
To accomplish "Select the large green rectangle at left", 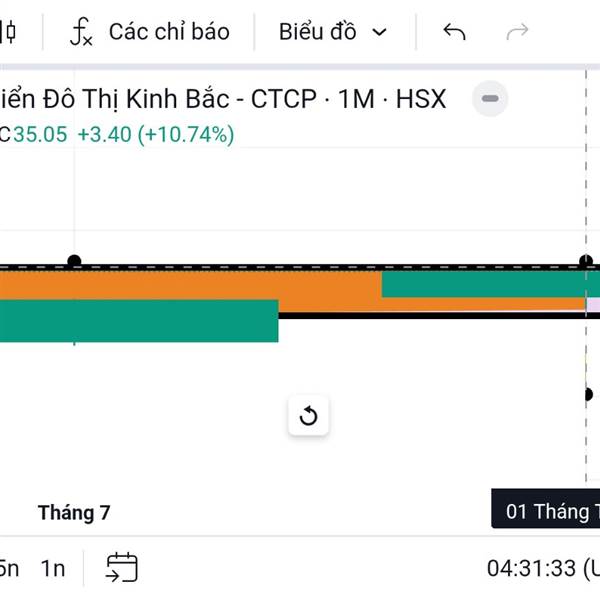I will click(x=139, y=321).
